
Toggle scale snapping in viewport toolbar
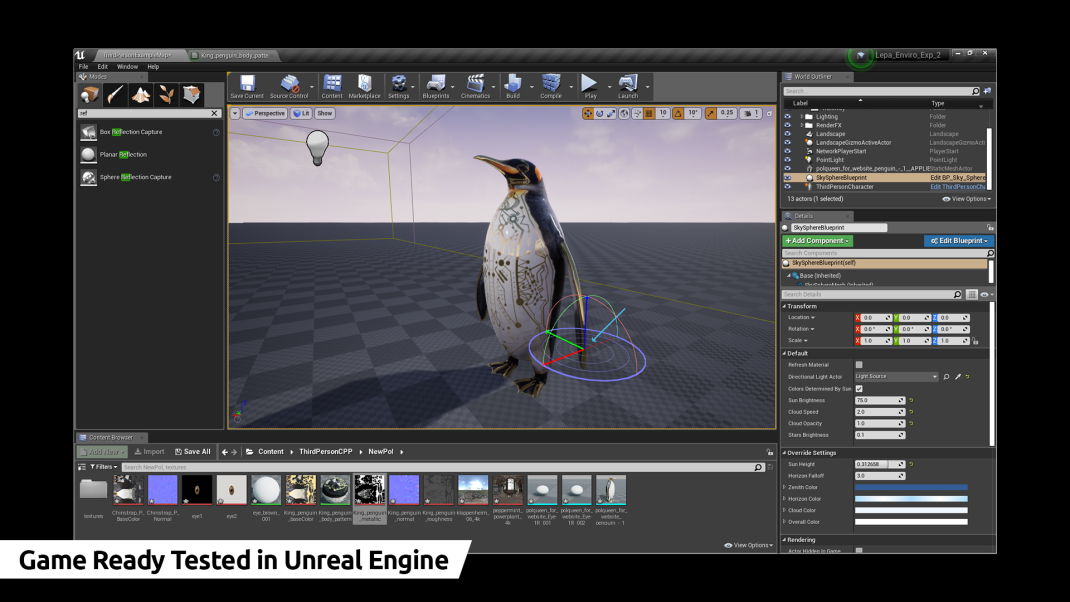pyautogui.click(x=711, y=113)
